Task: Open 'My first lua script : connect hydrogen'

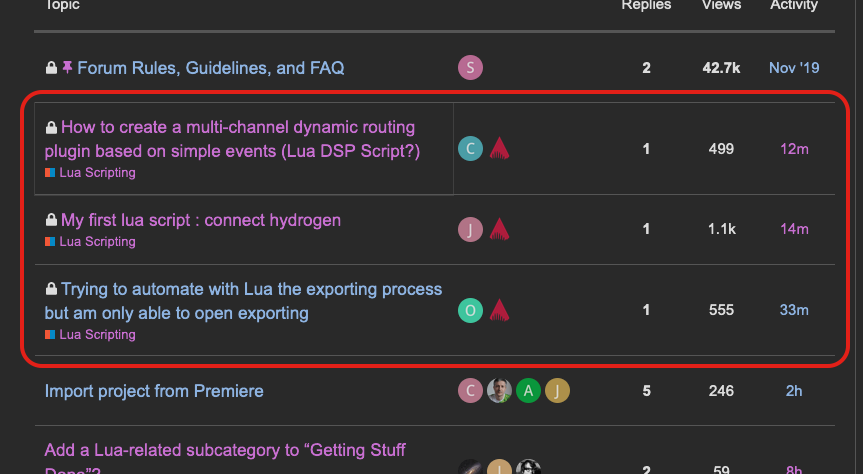Action: tap(200, 220)
